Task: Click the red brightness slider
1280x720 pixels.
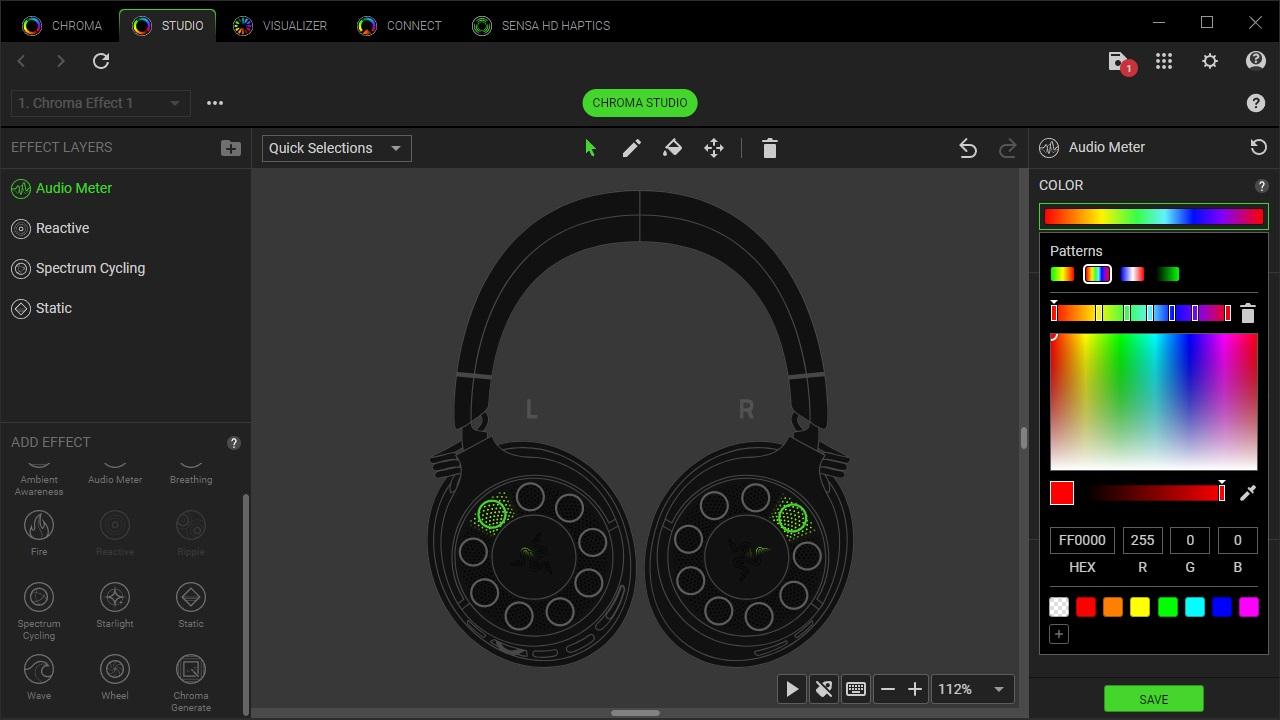Action: [1157, 493]
